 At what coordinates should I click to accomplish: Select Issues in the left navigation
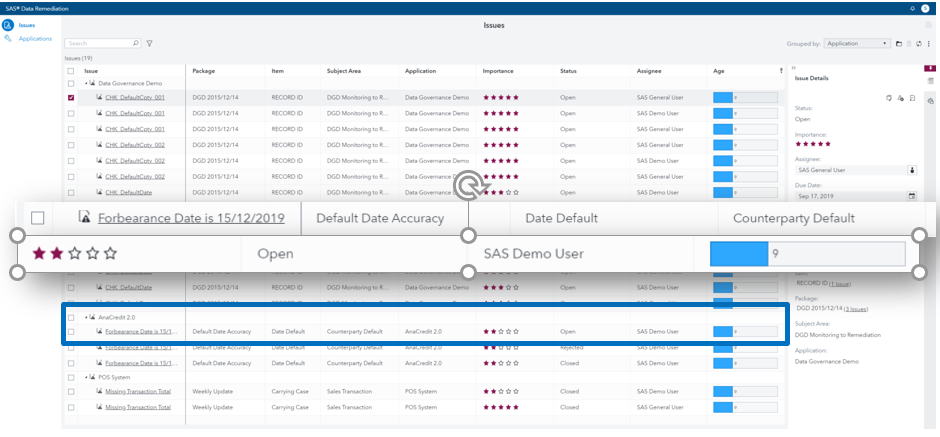click(27, 25)
